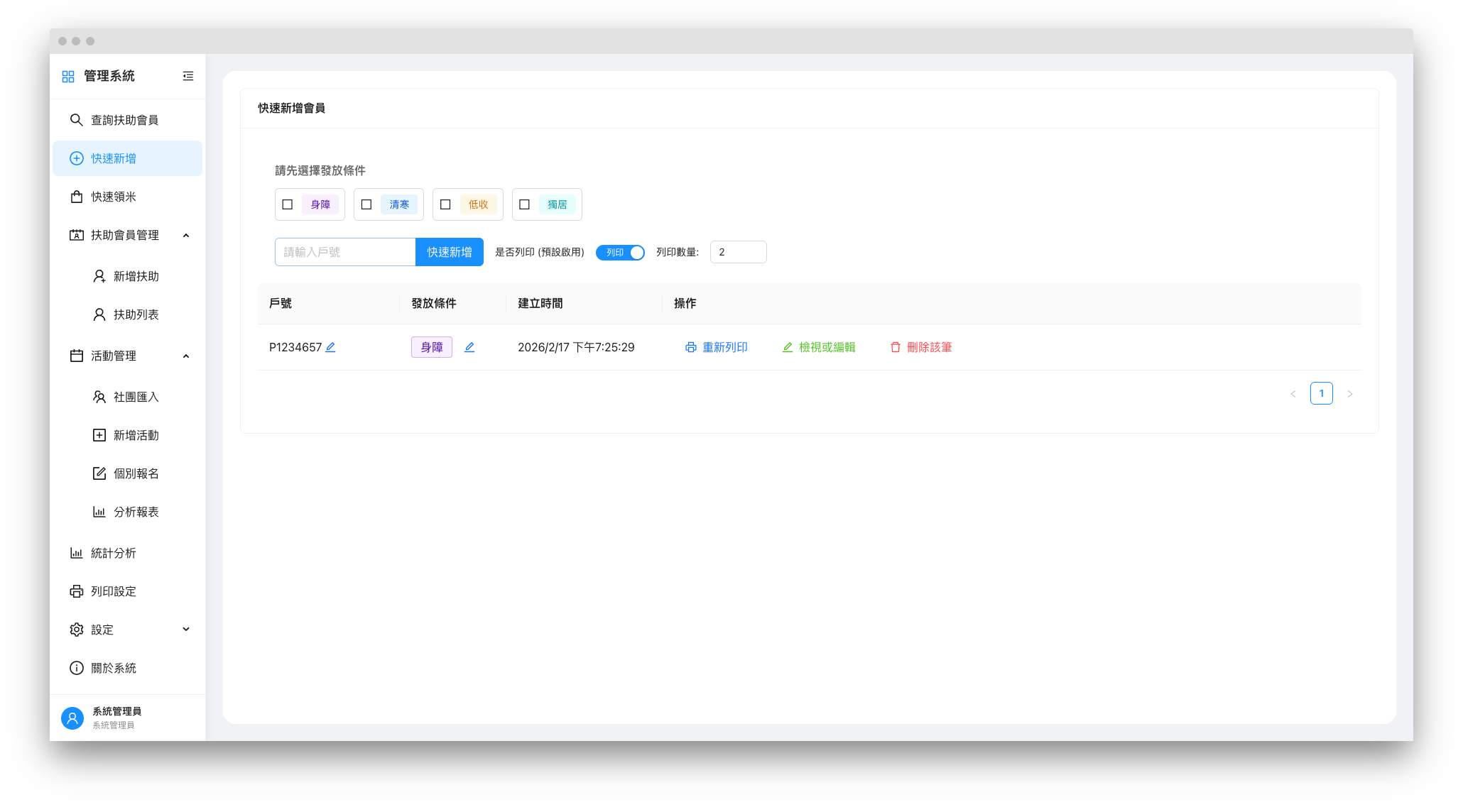1463x812 pixels.
Task: Click the 快速新增 submit button
Action: (x=449, y=252)
